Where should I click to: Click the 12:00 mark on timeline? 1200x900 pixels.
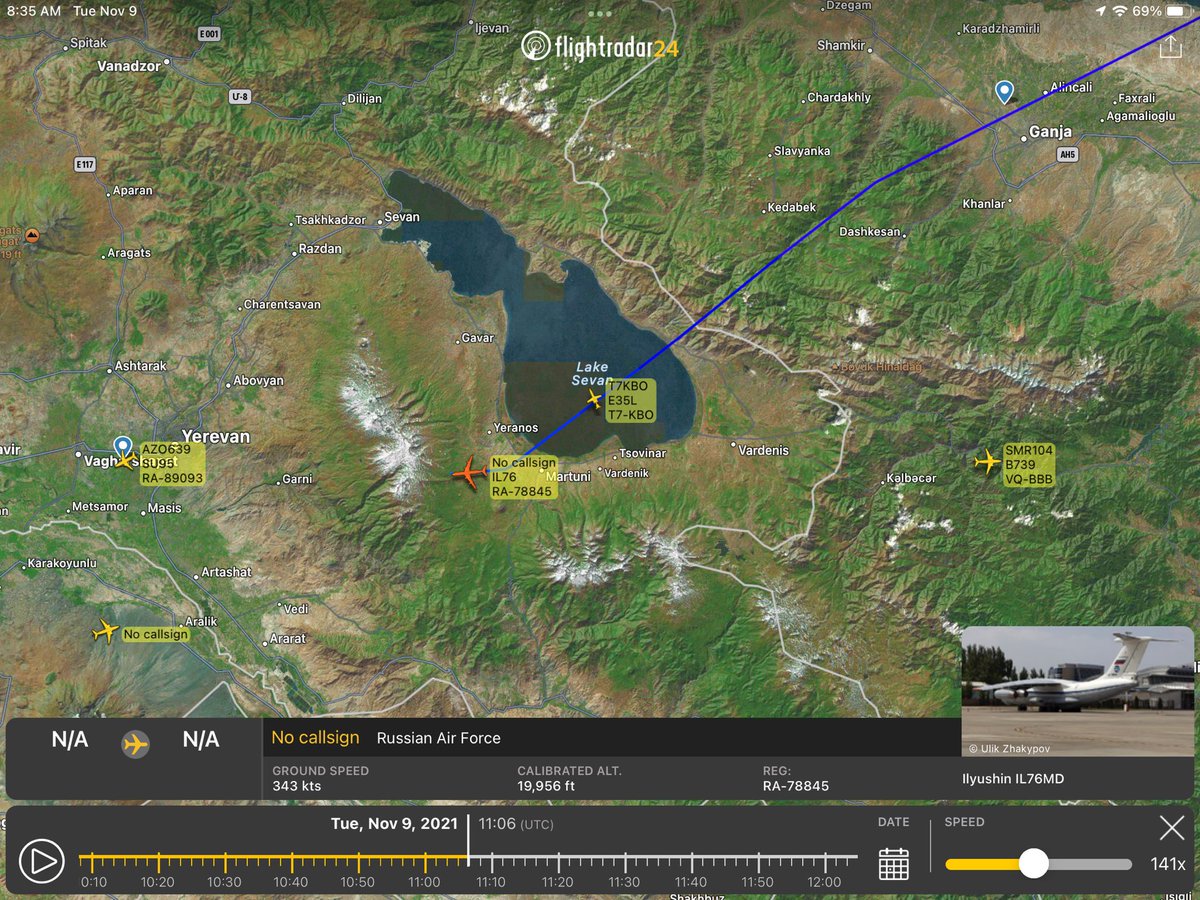(x=824, y=882)
